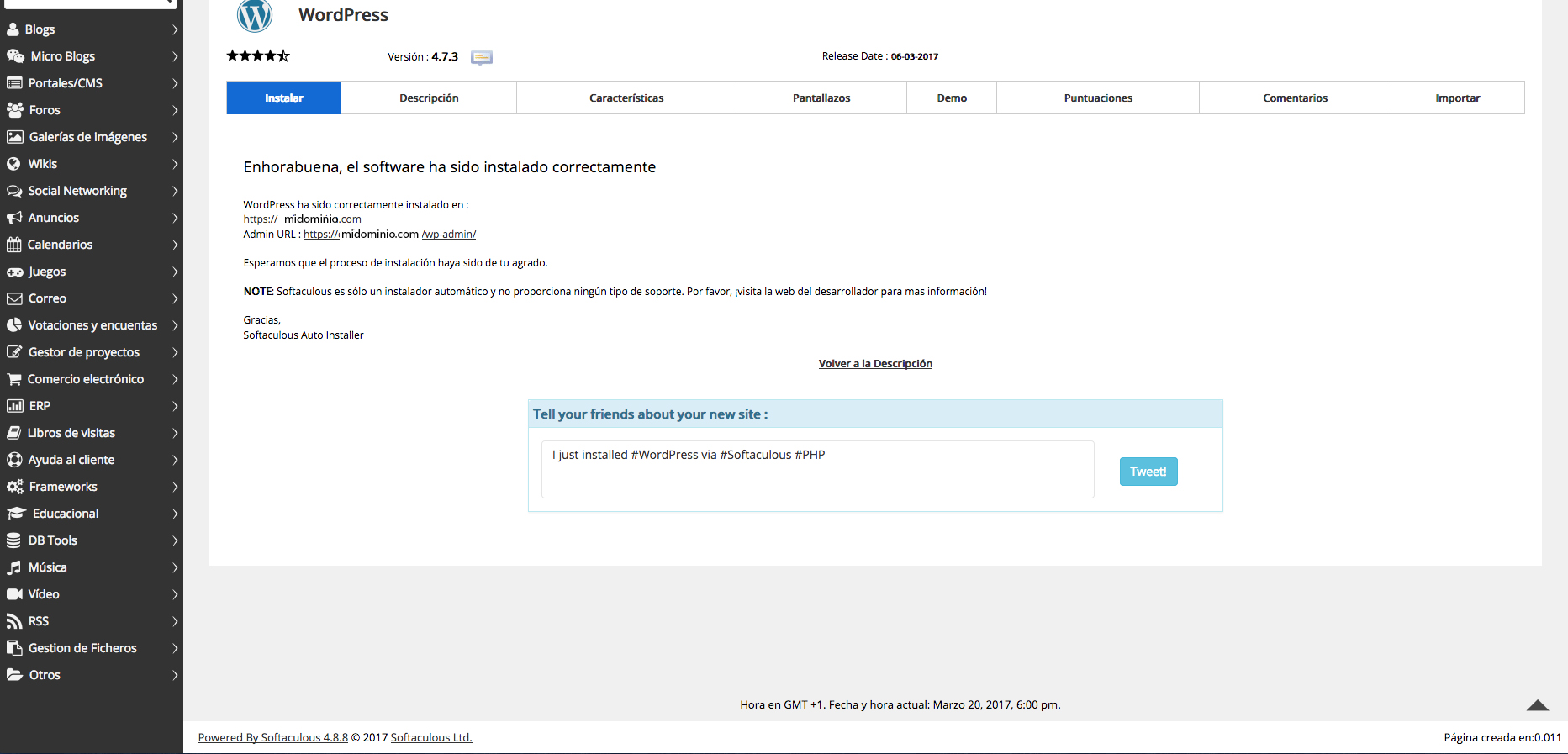Expand the RSS chevron arrow
This screenshot has width=1568, height=754.
coord(175,621)
